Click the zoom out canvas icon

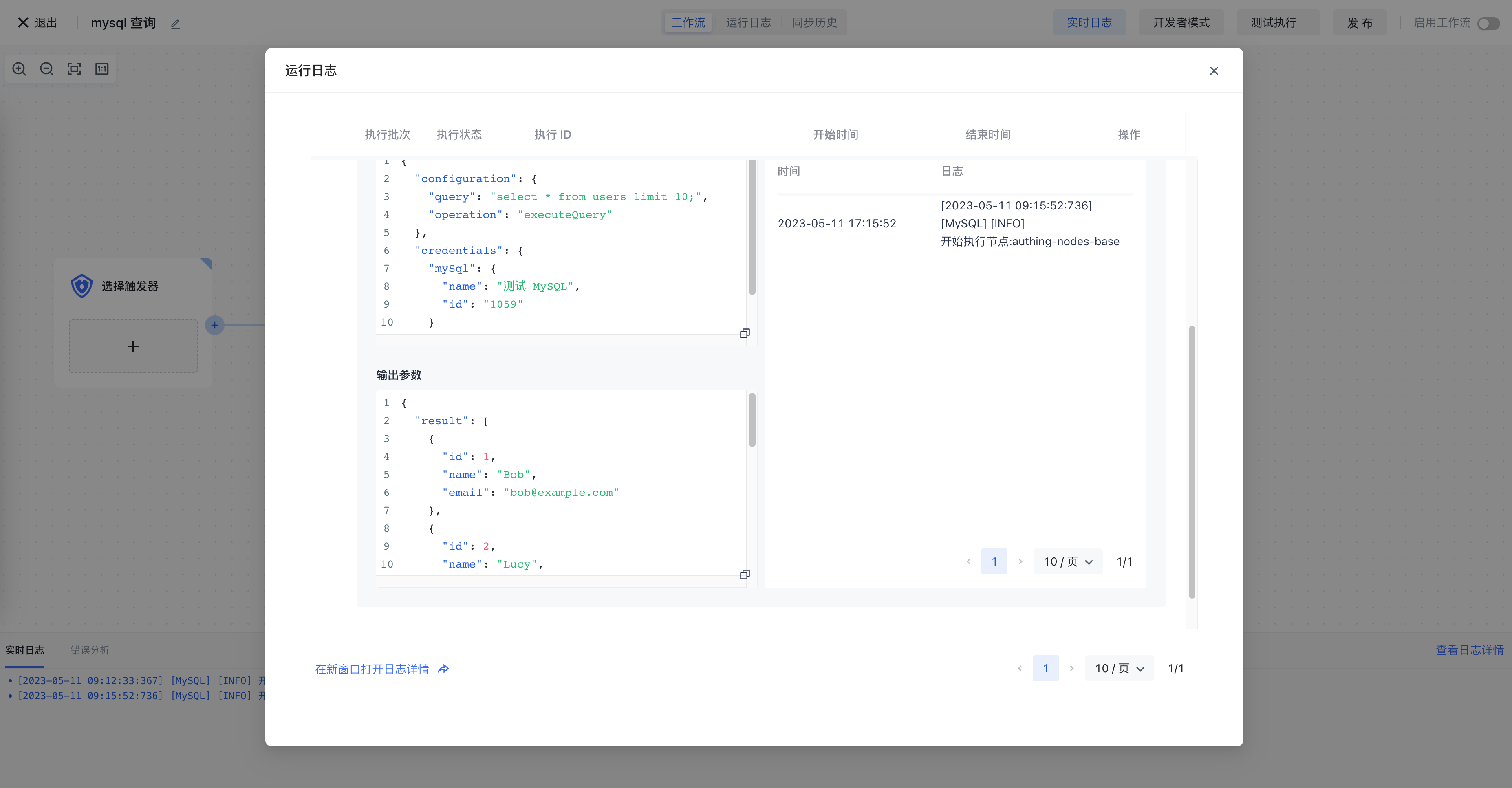(47, 69)
